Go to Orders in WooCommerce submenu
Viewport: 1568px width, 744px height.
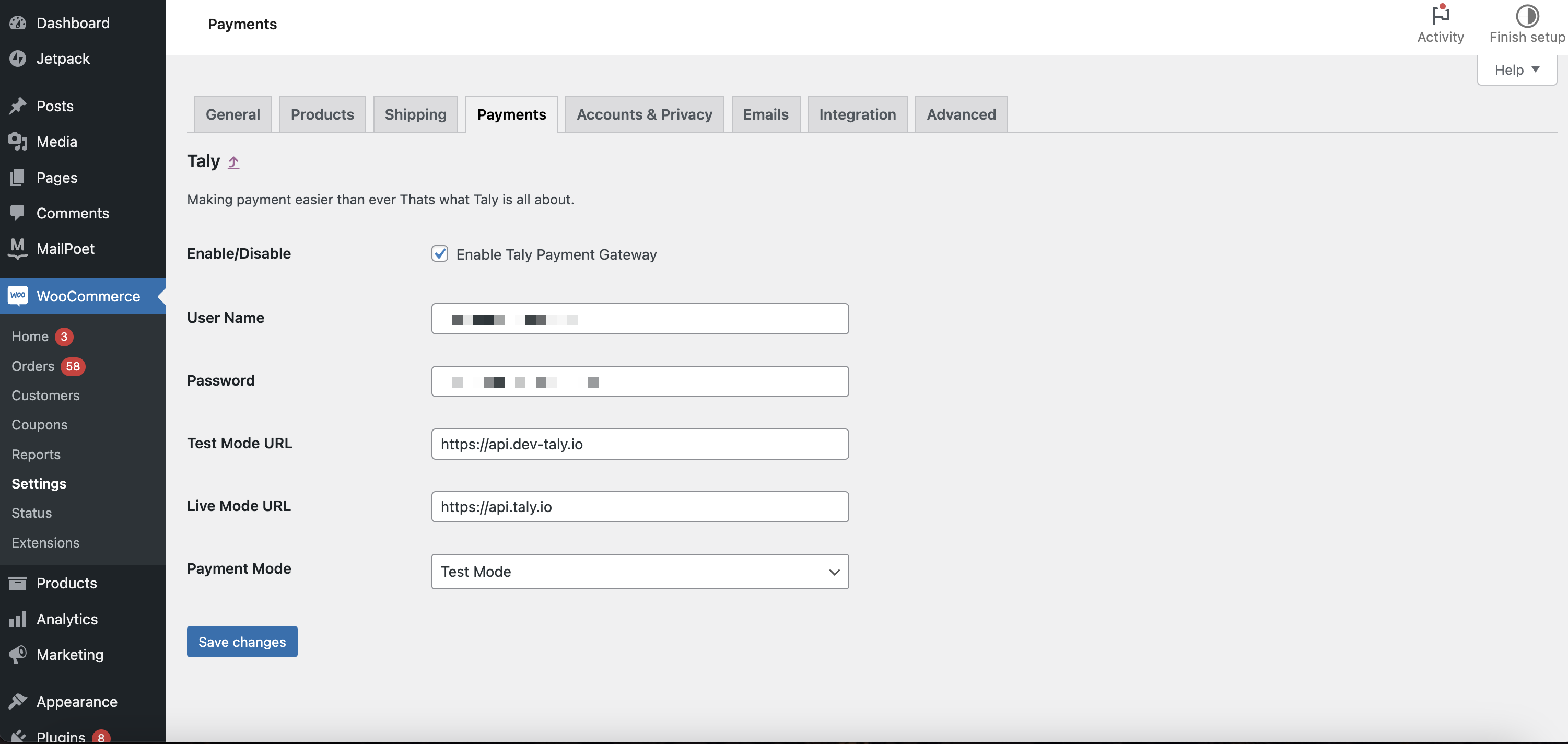[33, 366]
